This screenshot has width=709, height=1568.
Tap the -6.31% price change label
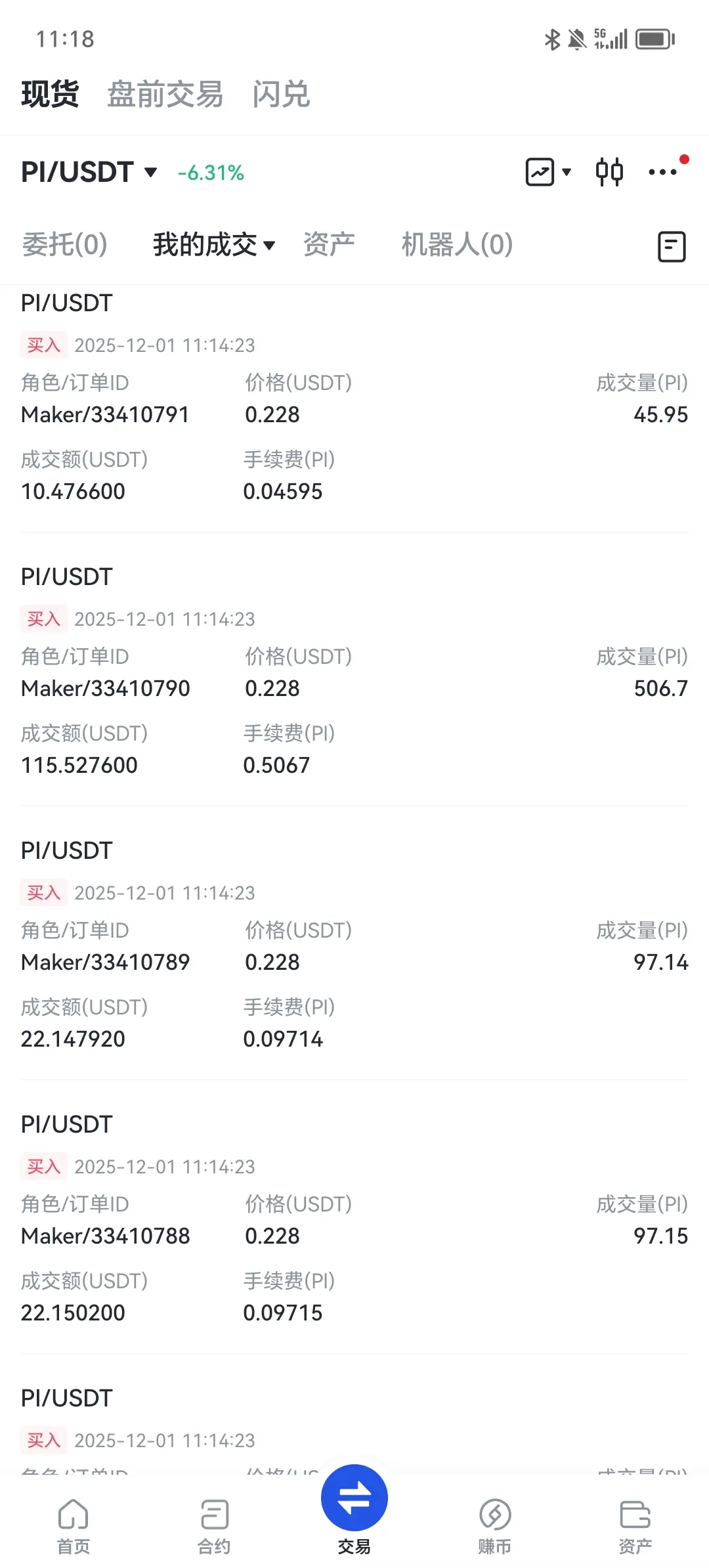click(211, 173)
